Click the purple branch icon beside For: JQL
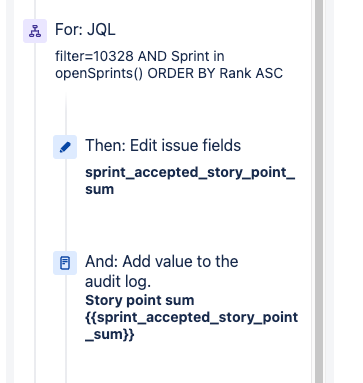The height and width of the screenshot is (383, 363). tap(35, 31)
